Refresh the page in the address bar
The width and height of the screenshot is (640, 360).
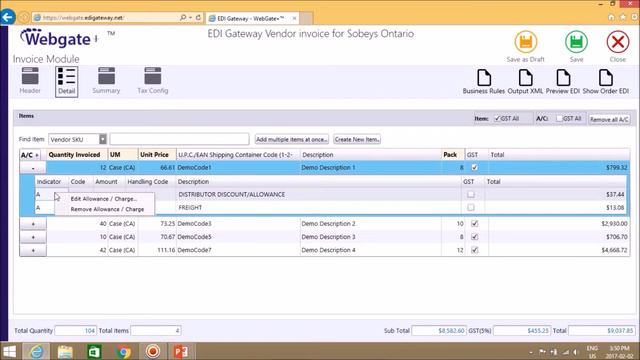(x=198, y=18)
